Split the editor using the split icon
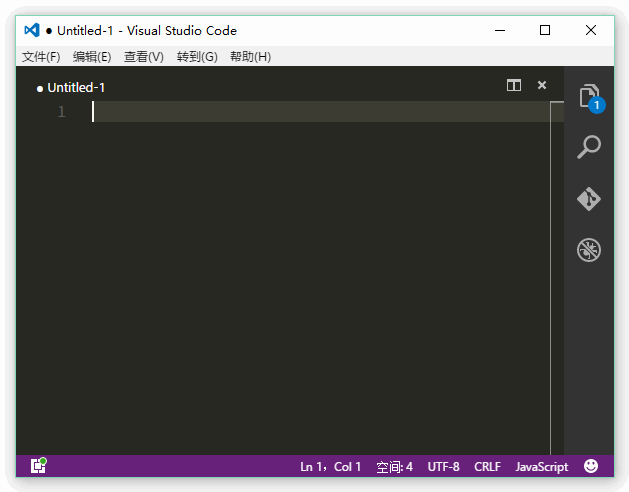This screenshot has width=629, height=492. pyautogui.click(x=514, y=85)
